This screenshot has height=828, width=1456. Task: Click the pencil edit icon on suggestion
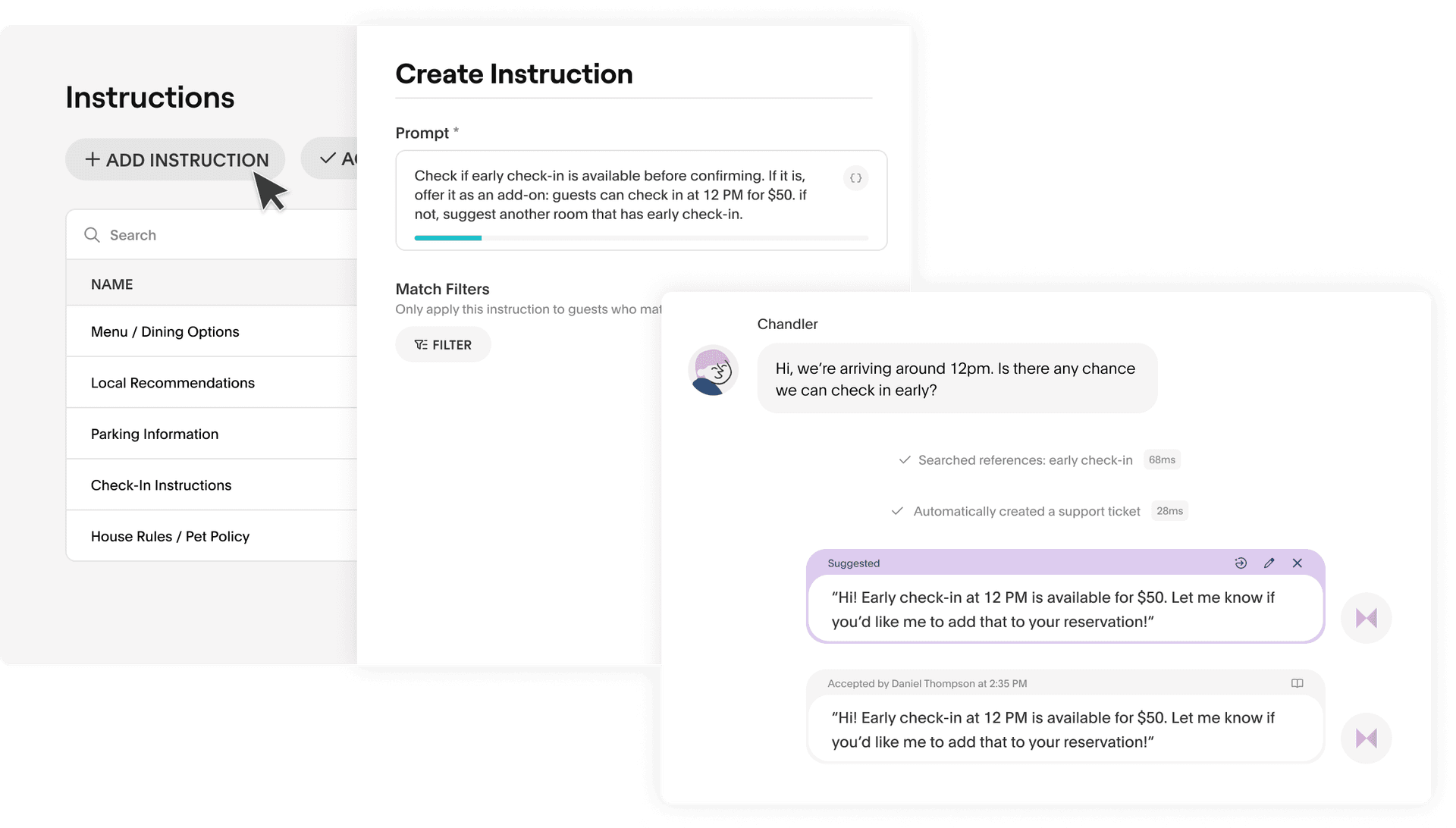coord(1269,563)
